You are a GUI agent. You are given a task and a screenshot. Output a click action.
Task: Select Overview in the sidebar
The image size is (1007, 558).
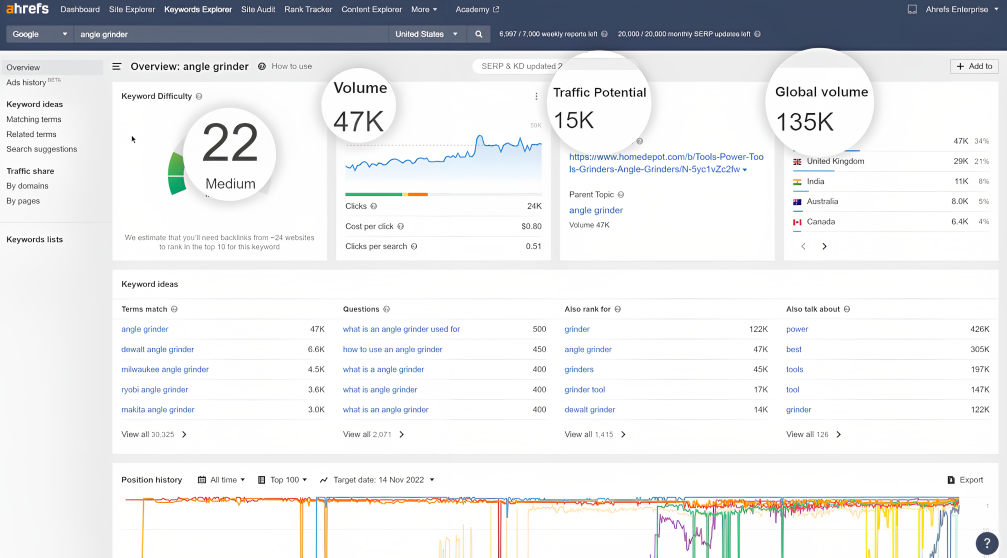point(51,67)
